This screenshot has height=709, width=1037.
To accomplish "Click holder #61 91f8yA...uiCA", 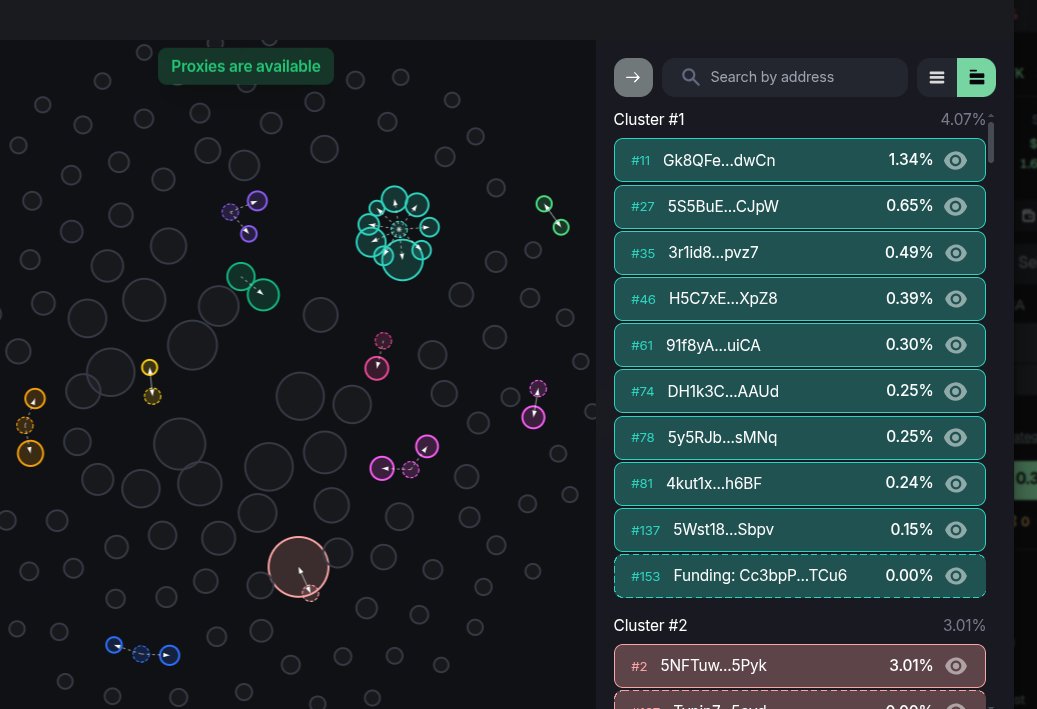I will pyautogui.click(x=800, y=345).
